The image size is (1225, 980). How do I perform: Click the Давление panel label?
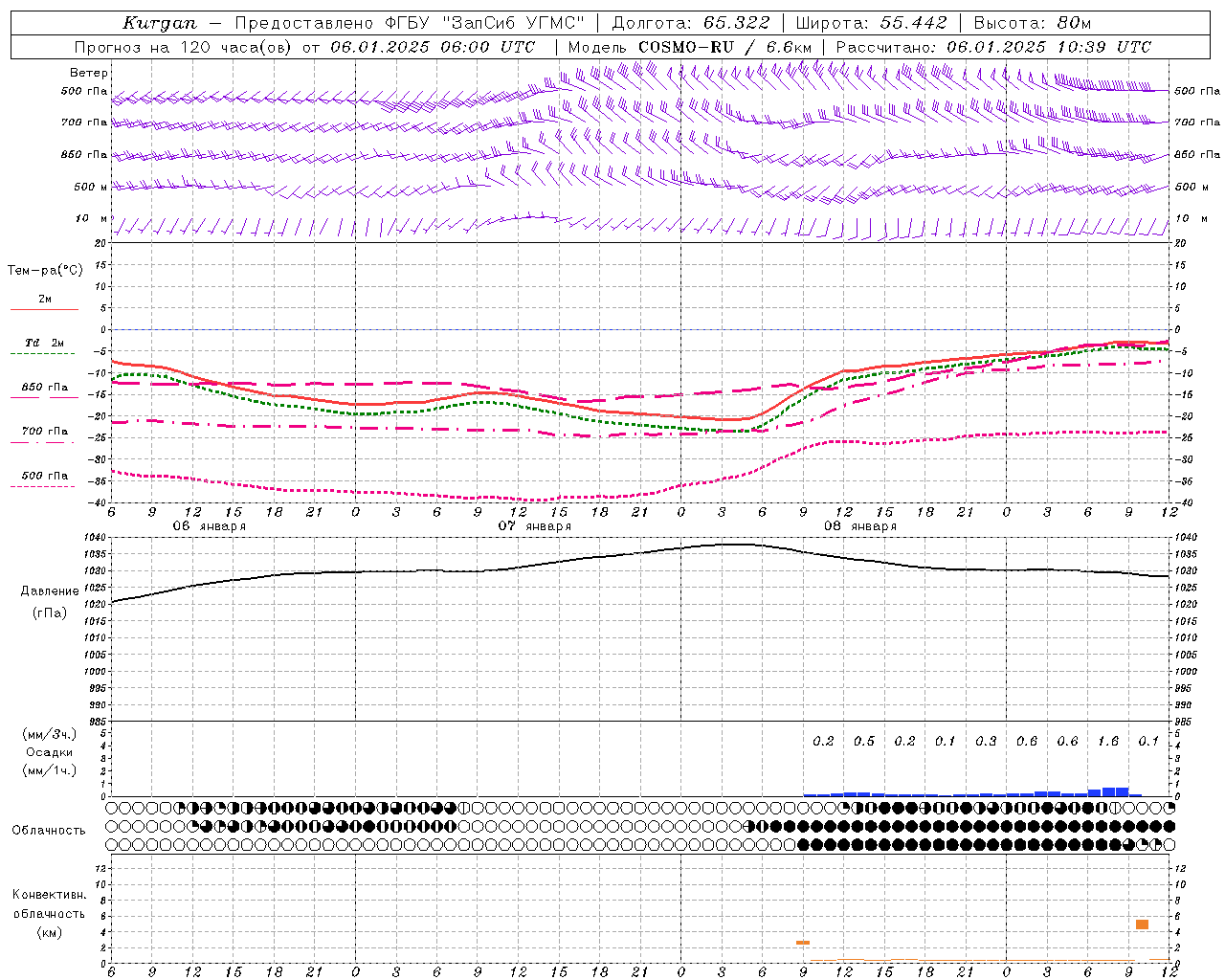(50, 591)
